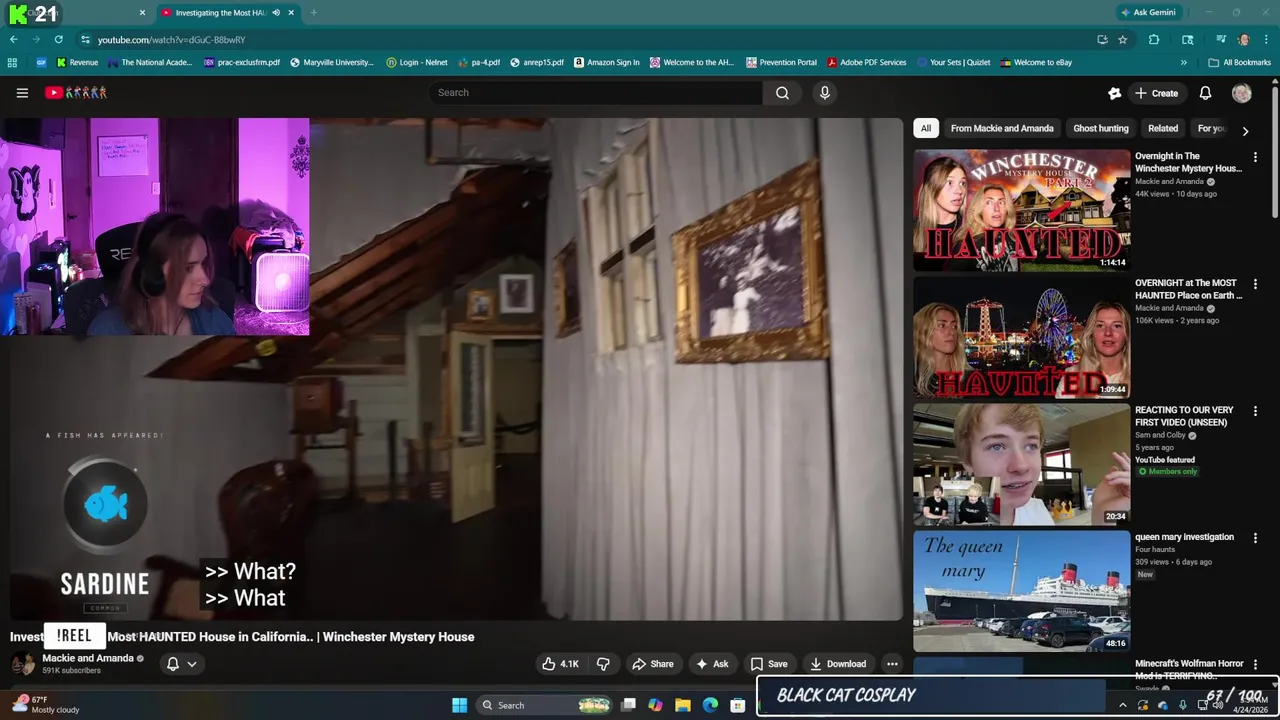Viewport: 1280px width, 720px height.
Task: Open options for Minecraft's Wolfman Horror video
Action: (1255, 664)
